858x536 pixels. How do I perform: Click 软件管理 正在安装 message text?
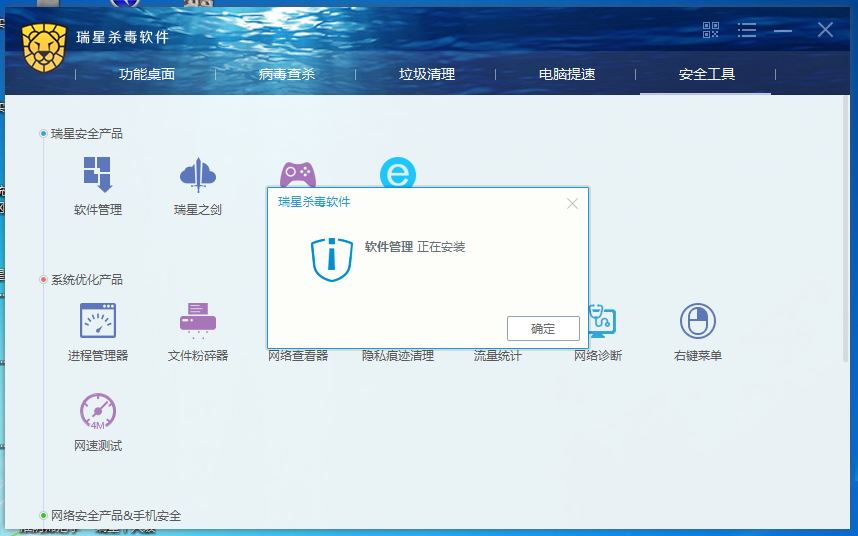(415, 247)
